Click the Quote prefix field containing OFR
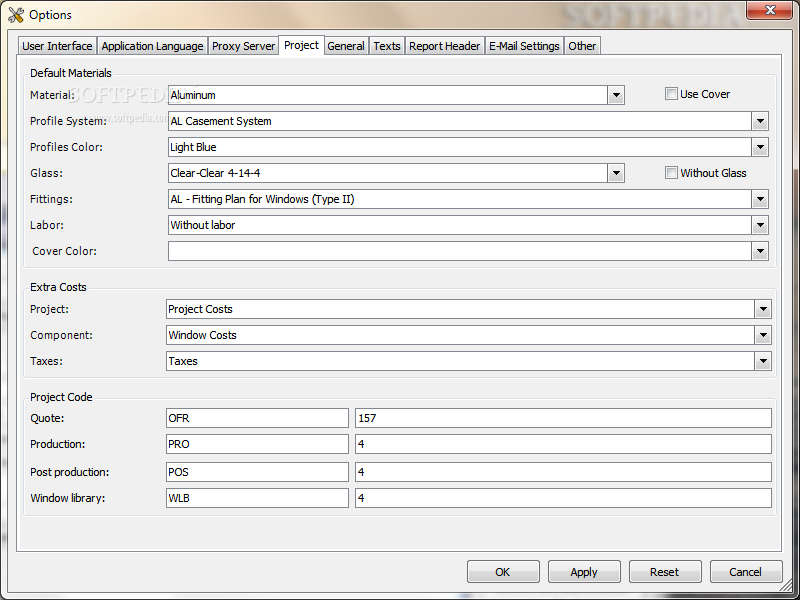800x600 pixels. click(257, 418)
